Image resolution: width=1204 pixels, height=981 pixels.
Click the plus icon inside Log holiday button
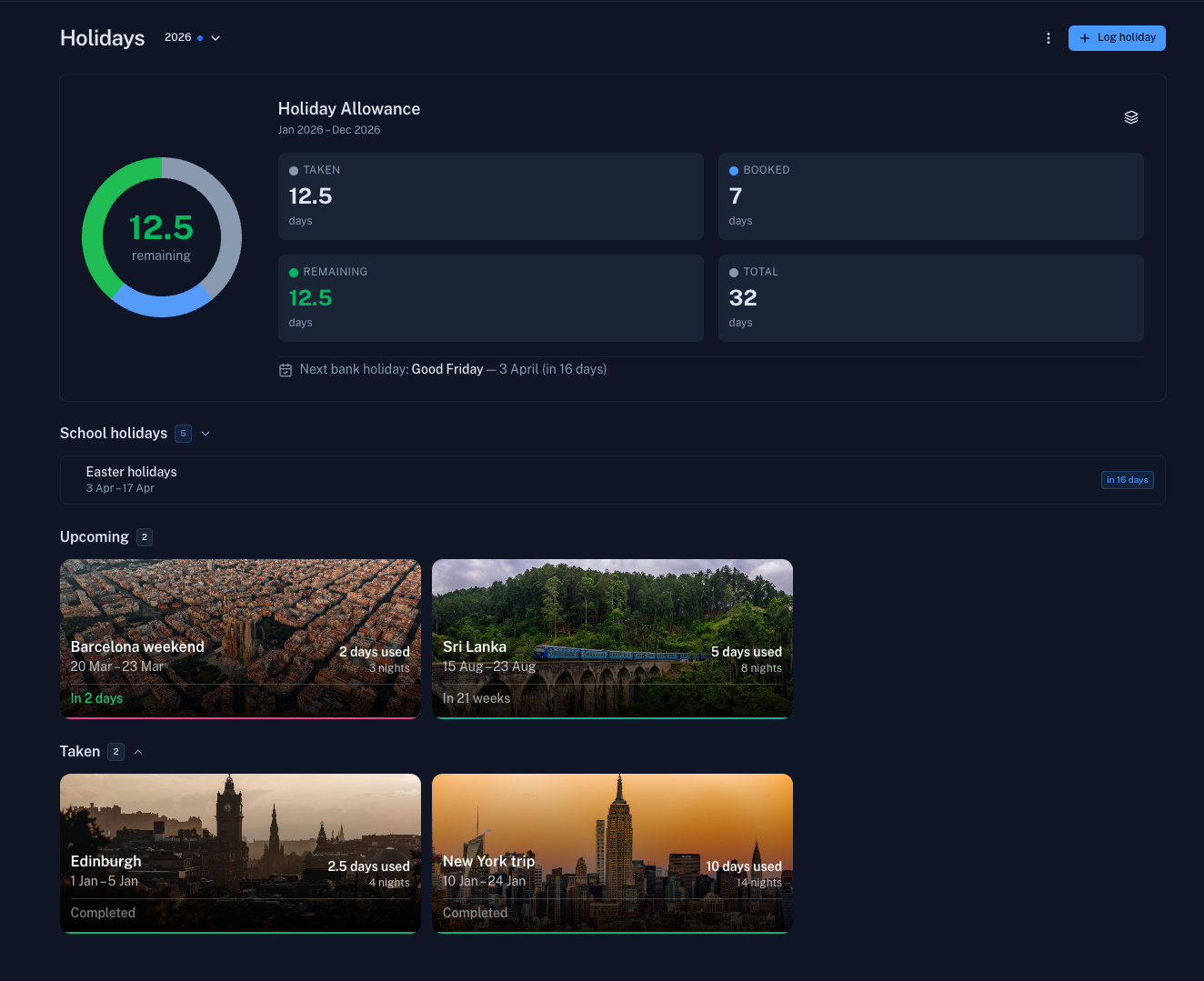pos(1083,38)
